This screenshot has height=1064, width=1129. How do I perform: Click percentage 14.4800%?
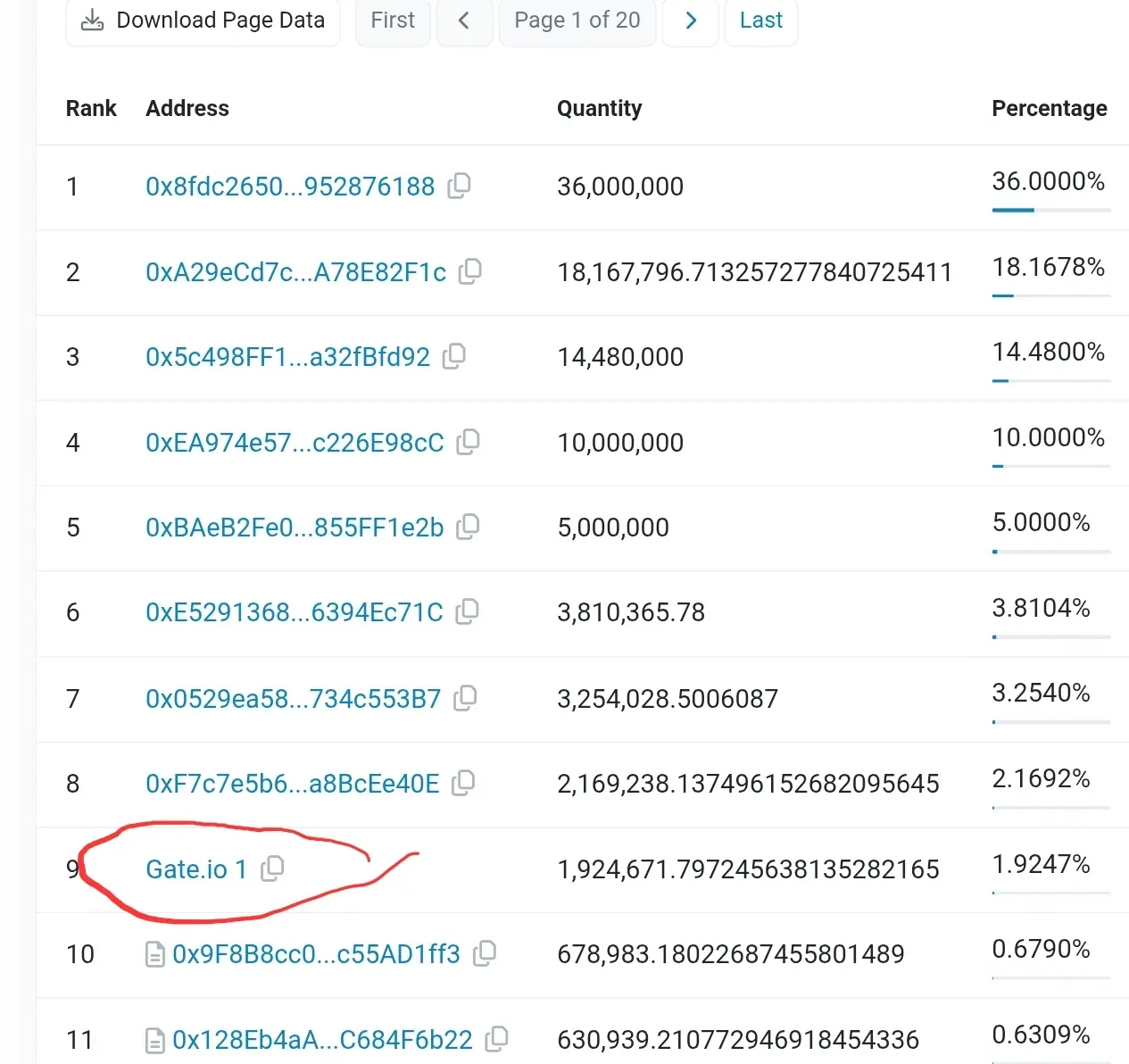pos(1049,352)
